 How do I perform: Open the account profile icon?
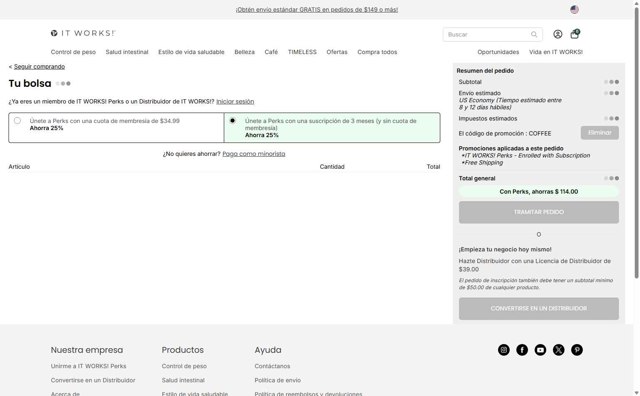point(558,34)
